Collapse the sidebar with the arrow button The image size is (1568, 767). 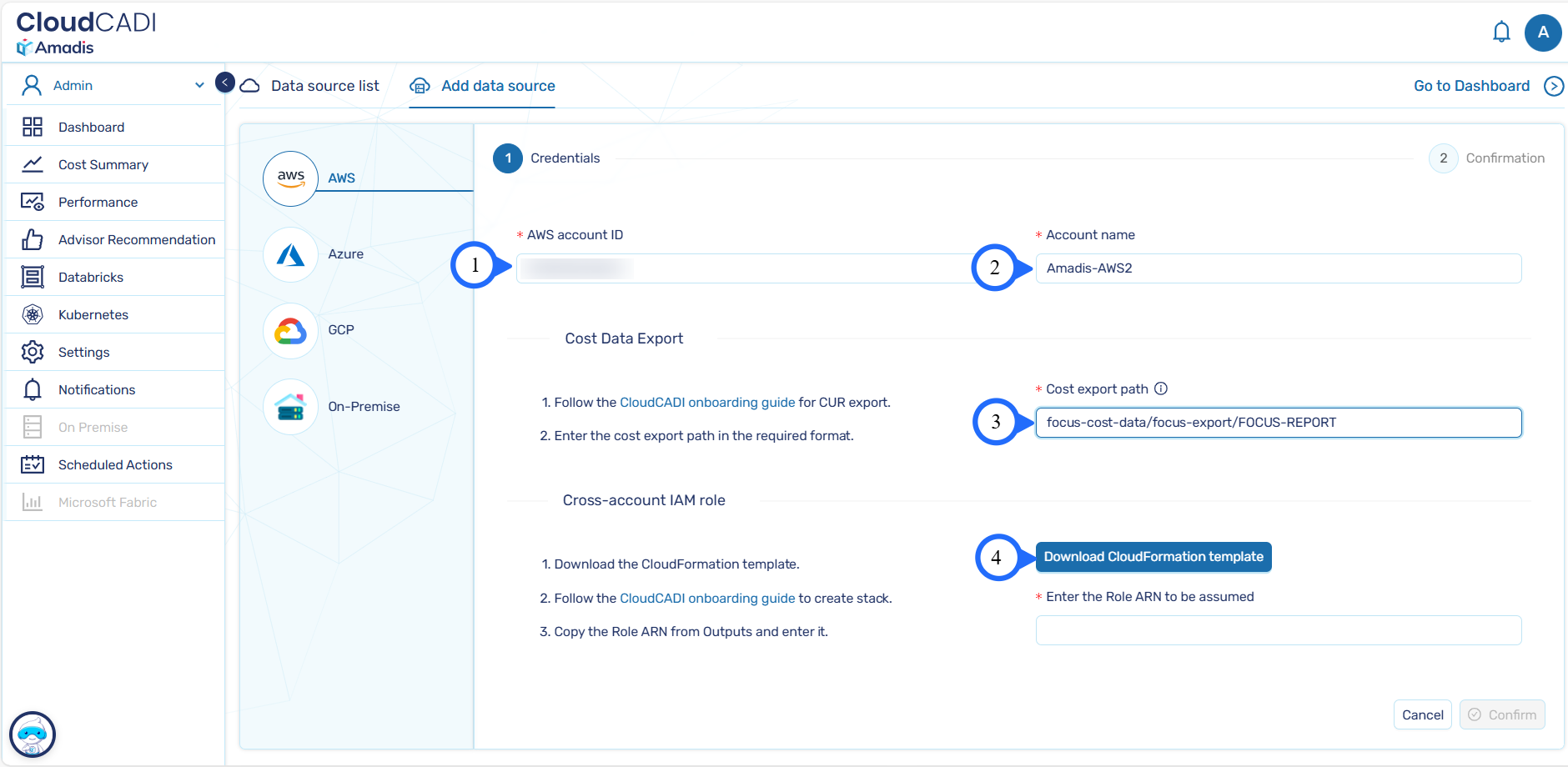pyautogui.click(x=225, y=83)
